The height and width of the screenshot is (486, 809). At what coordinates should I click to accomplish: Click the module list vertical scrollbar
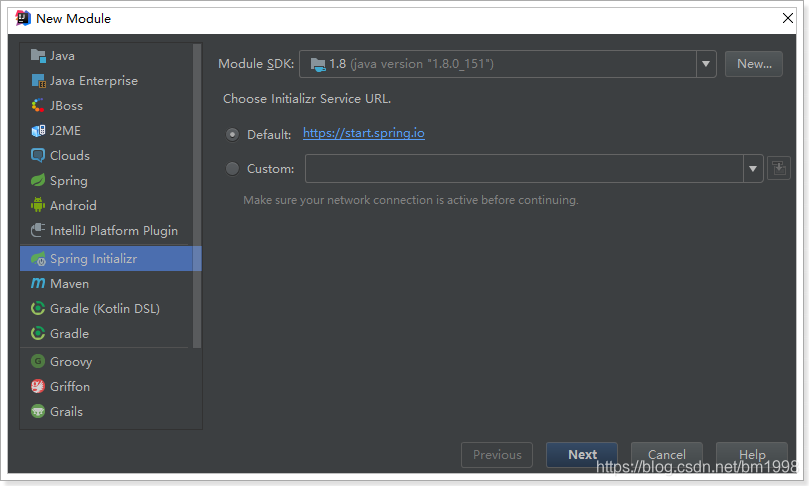click(x=197, y=196)
